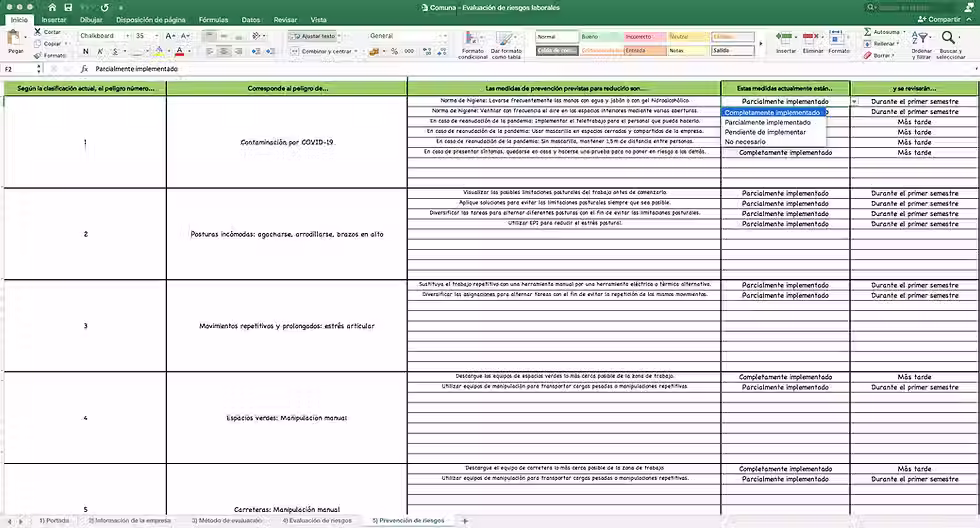980x528 pixels.
Task: Switch to the Insertar ribbon tab
Action: 54,20
